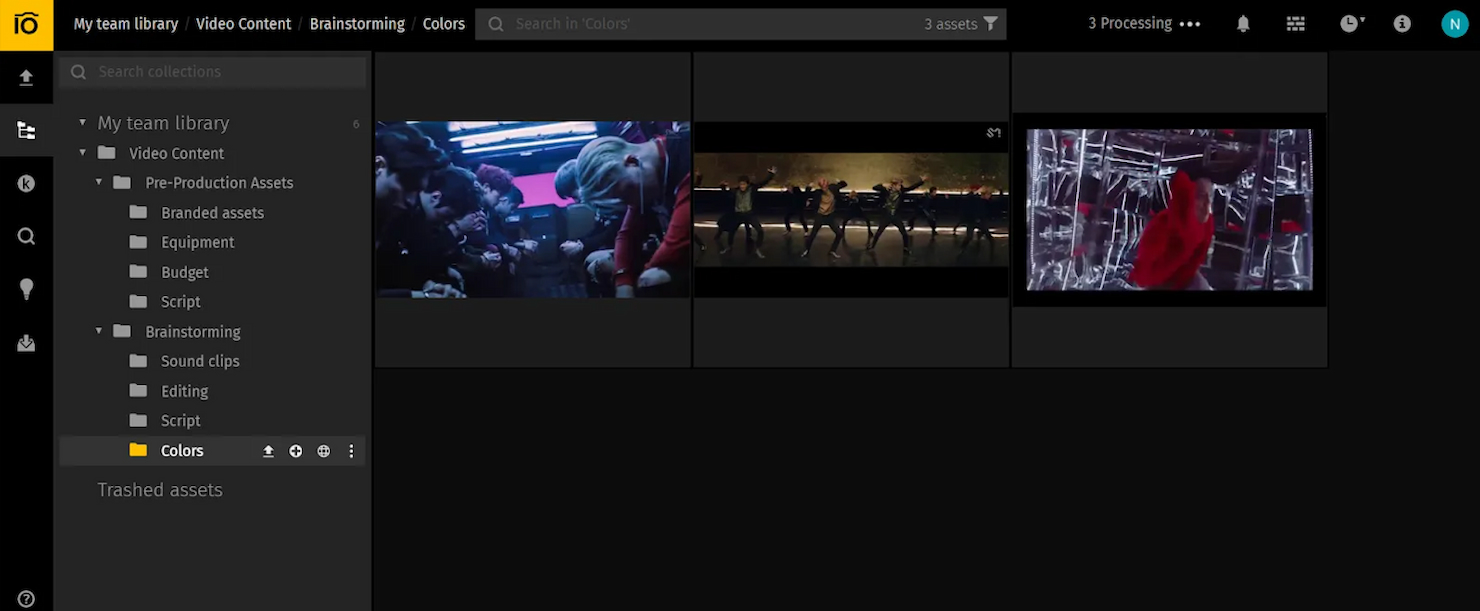
Task: Select the Sound clips folder
Action: coord(200,361)
